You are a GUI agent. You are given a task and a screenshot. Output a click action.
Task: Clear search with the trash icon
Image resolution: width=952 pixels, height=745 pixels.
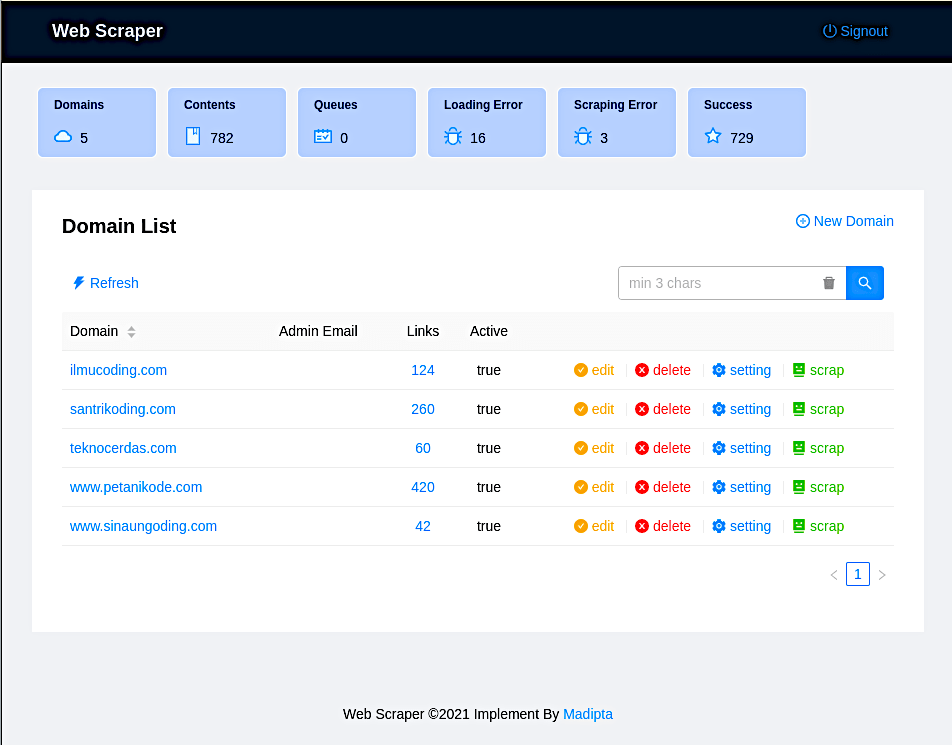pyautogui.click(x=828, y=283)
